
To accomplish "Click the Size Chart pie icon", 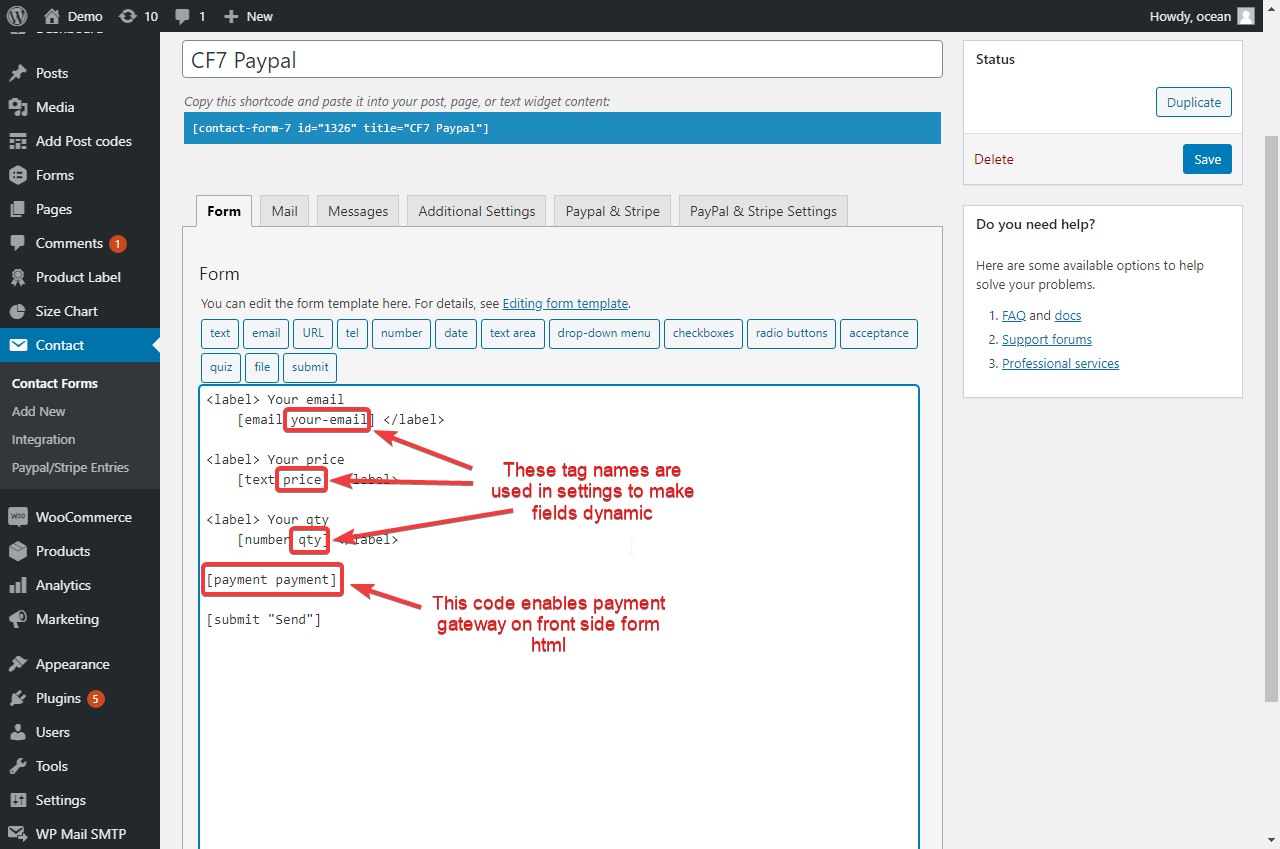I will (17, 311).
